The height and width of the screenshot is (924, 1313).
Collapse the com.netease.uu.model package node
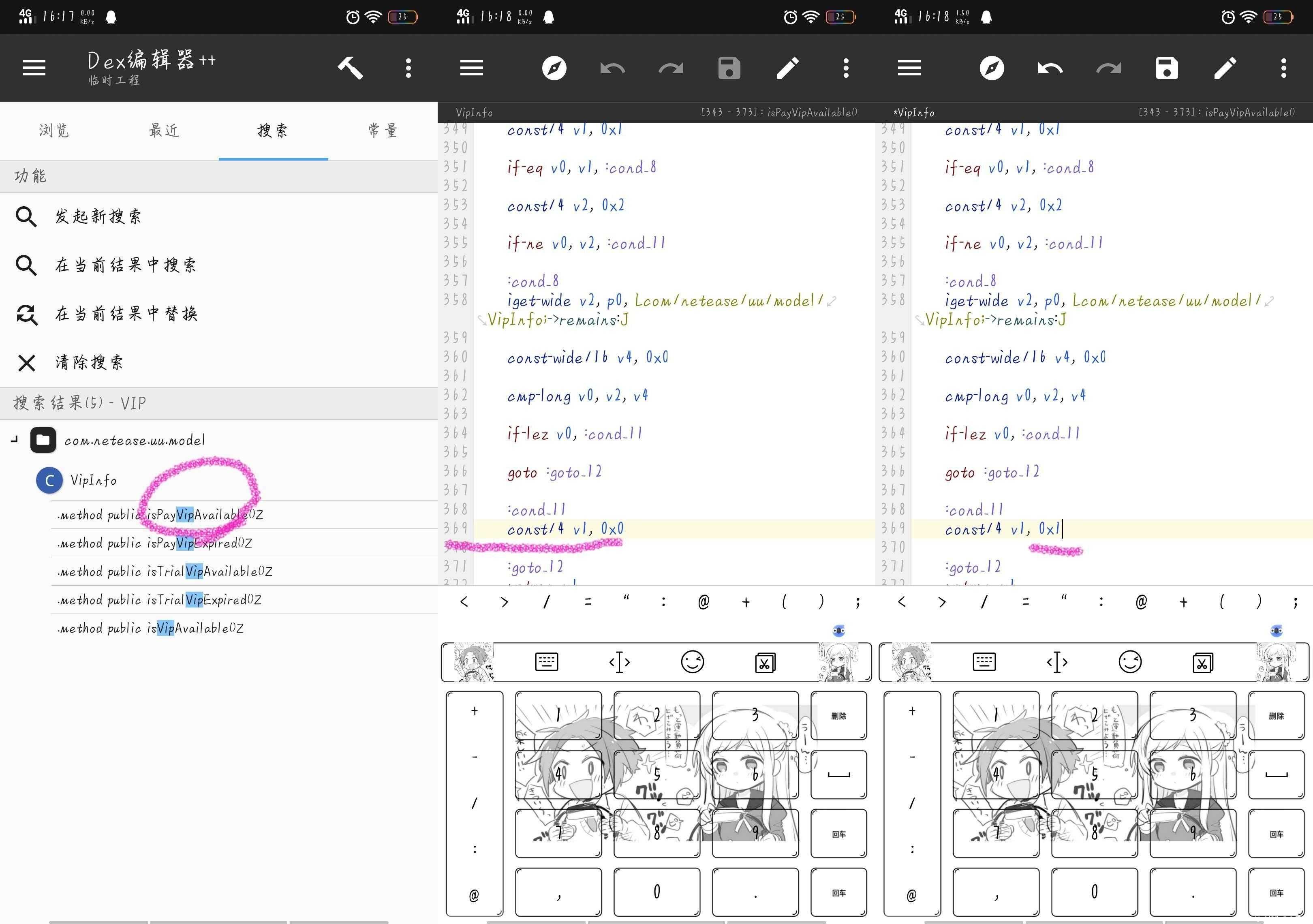(x=14, y=440)
